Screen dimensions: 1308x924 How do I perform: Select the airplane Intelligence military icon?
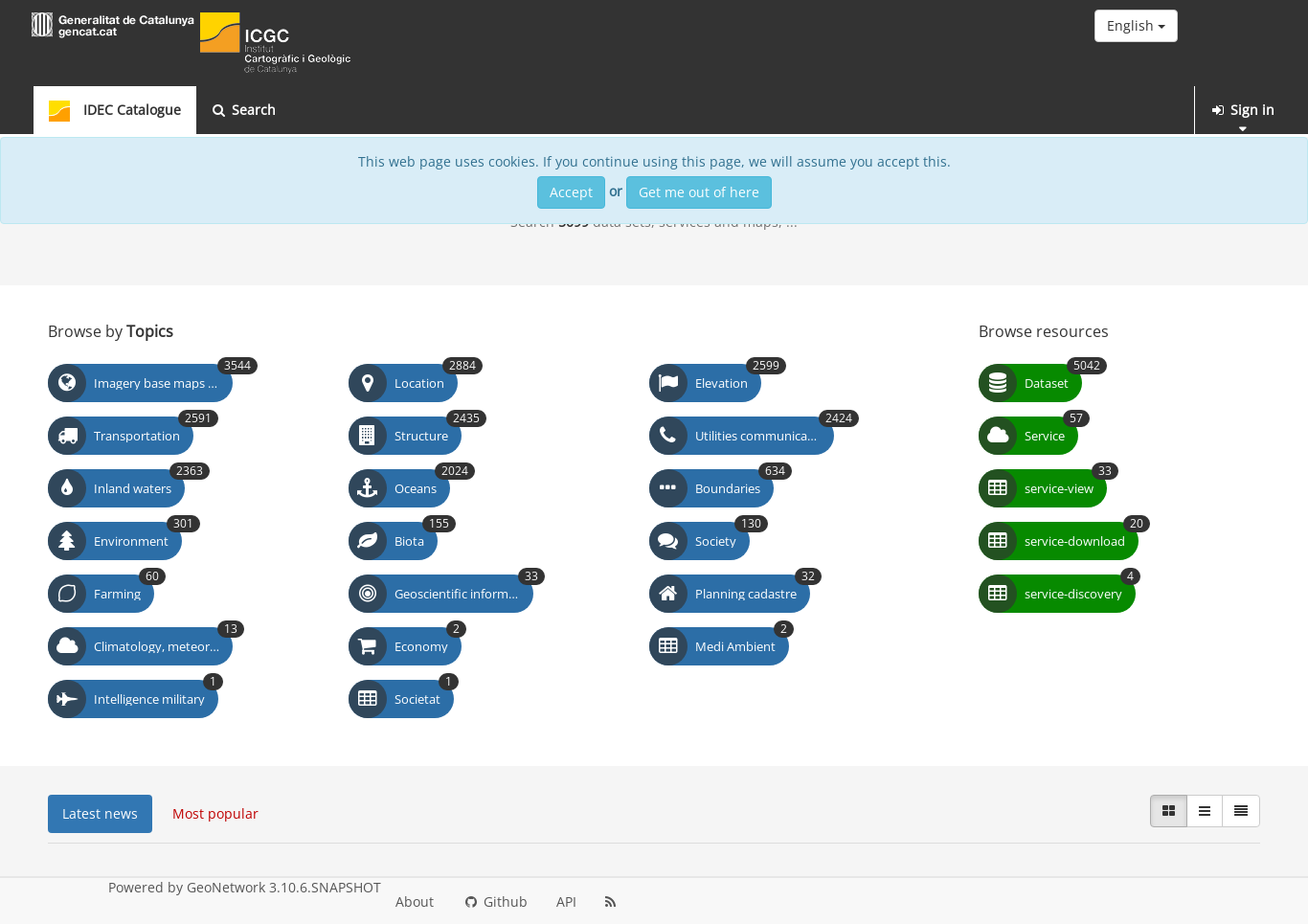click(x=67, y=699)
